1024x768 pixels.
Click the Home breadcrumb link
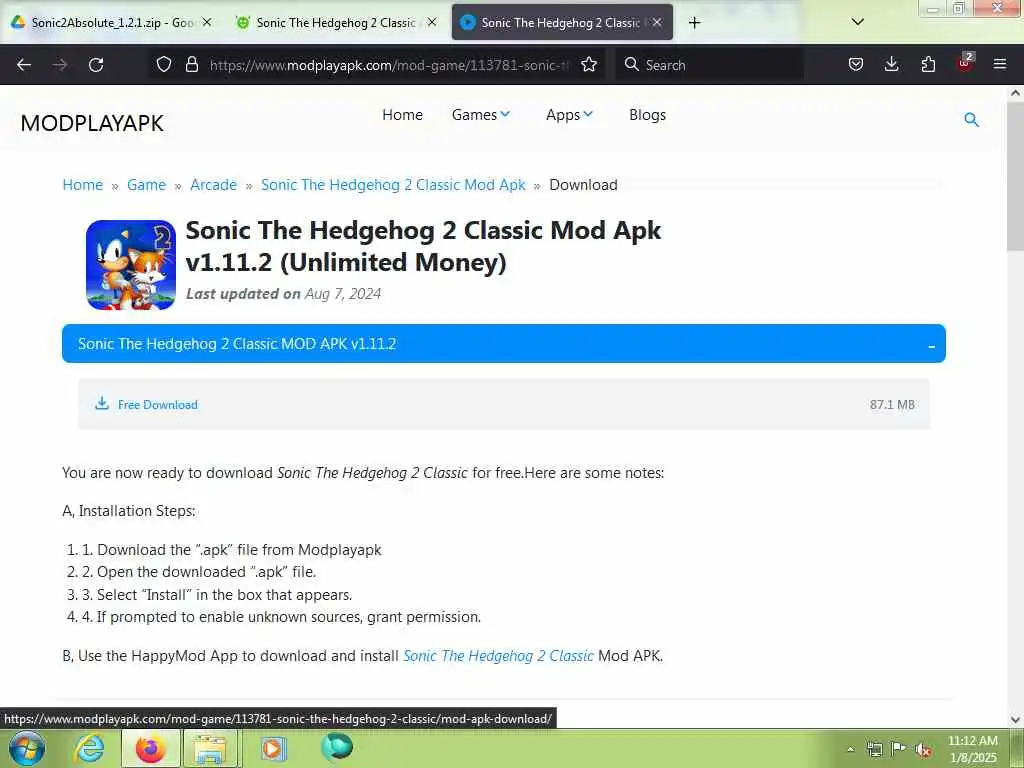(83, 185)
